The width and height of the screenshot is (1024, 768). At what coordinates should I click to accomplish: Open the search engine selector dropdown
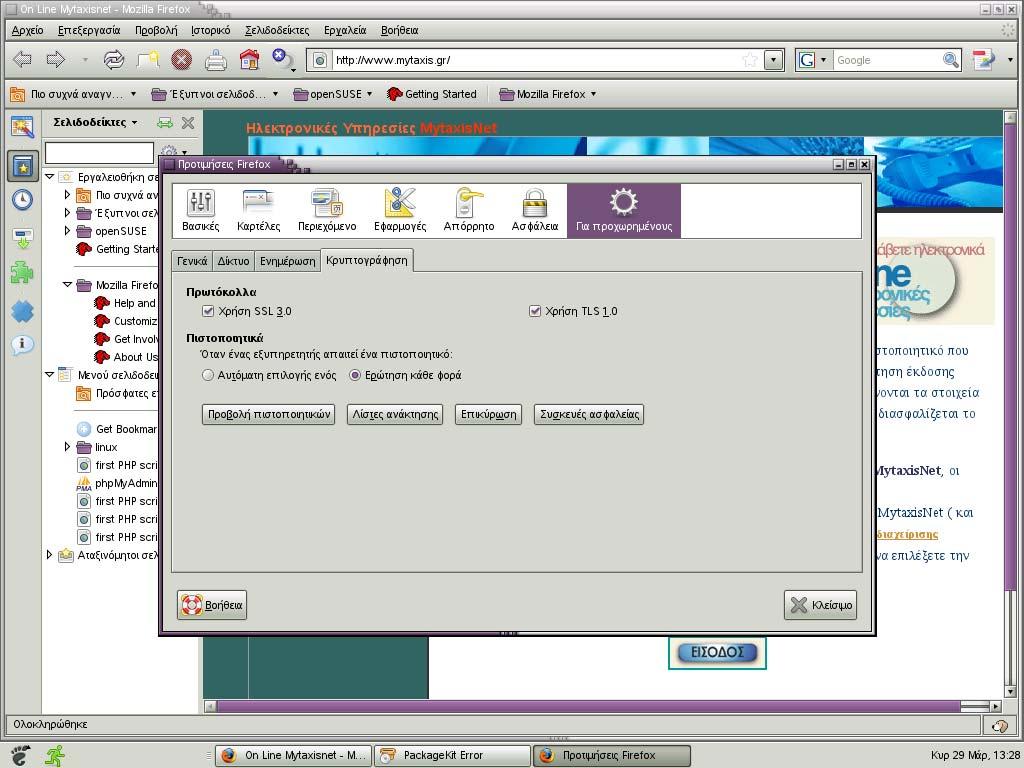[x=813, y=60]
